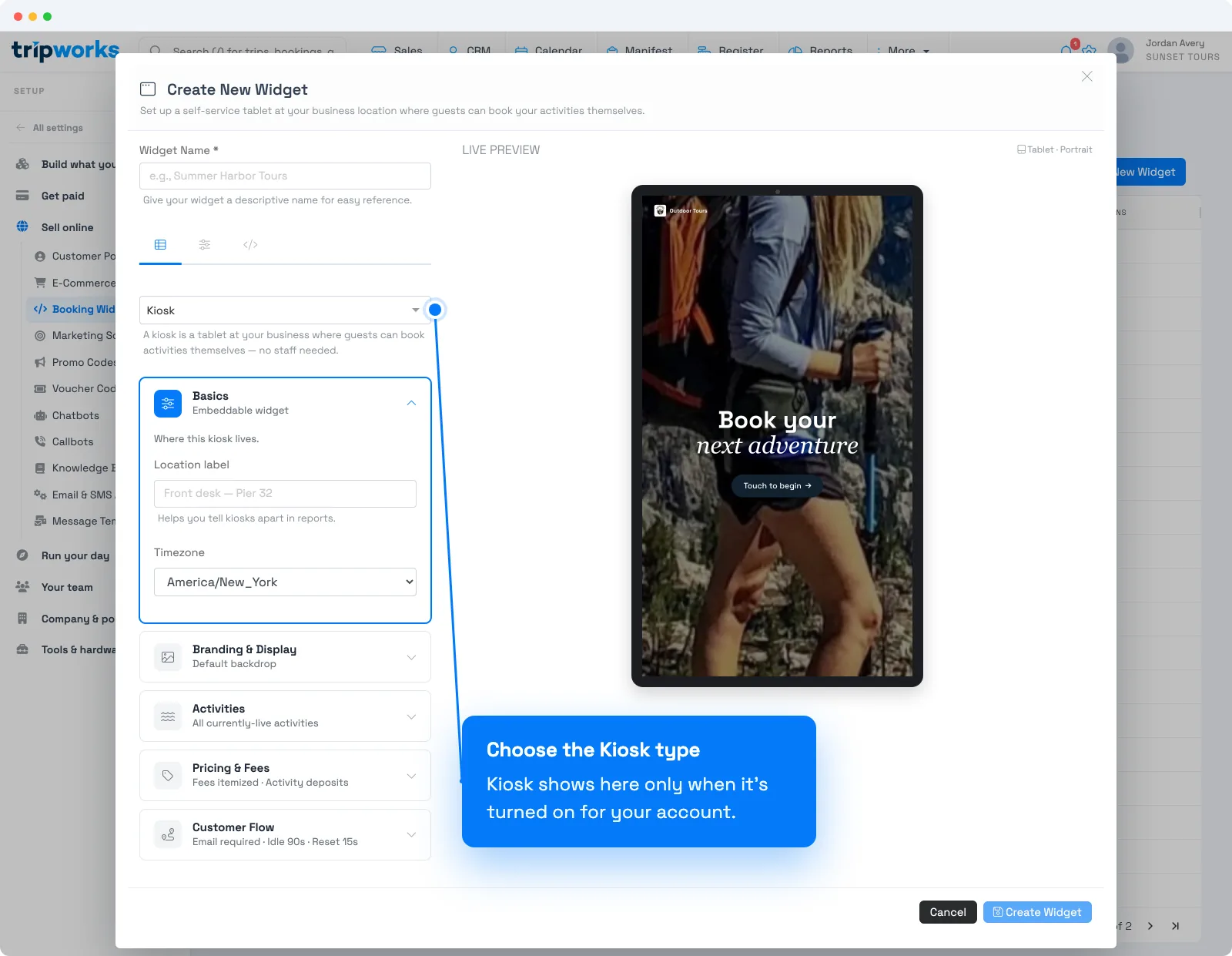Expand the Customer Flow section
The width and height of the screenshot is (1232, 956).
[x=411, y=835]
